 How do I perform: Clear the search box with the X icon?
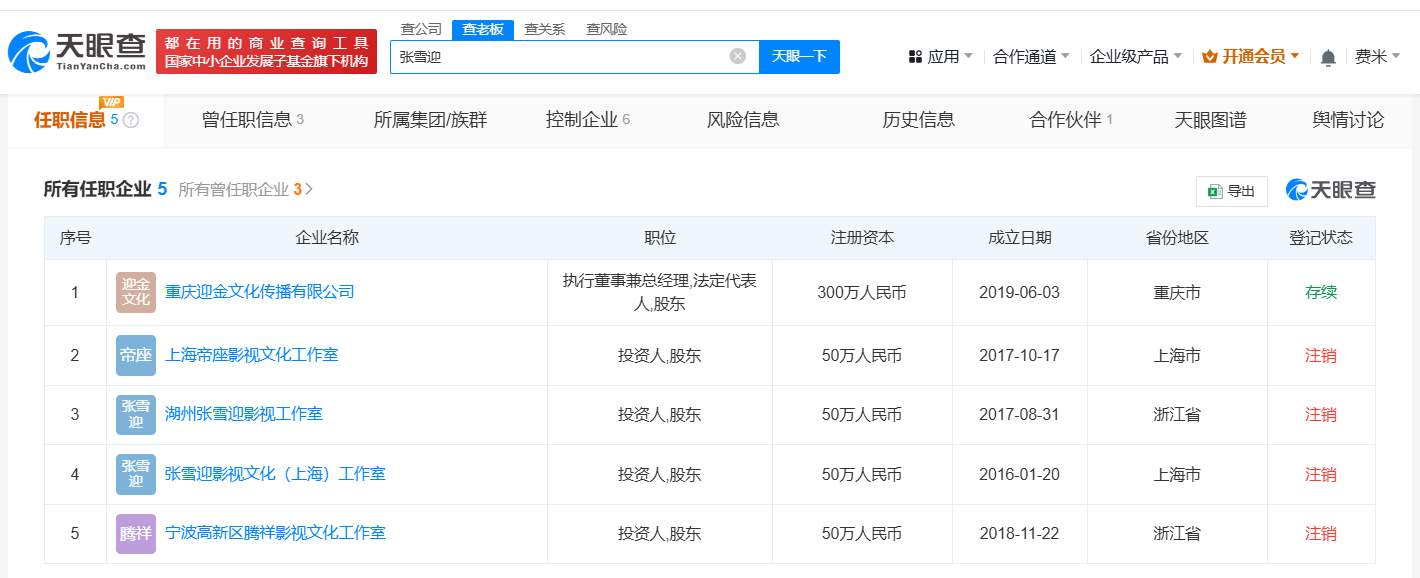coord(738,57)
